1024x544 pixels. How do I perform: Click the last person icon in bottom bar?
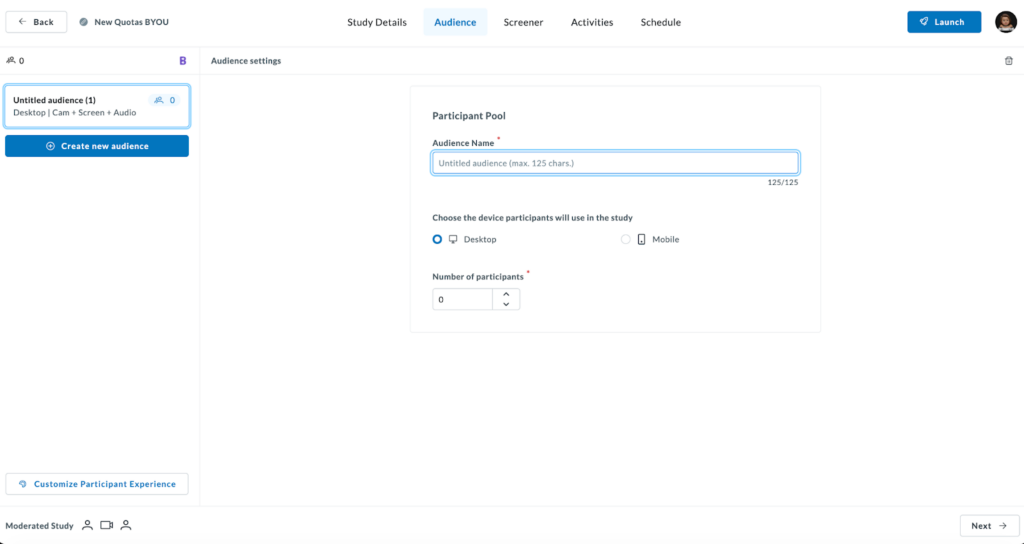[126, 525]
